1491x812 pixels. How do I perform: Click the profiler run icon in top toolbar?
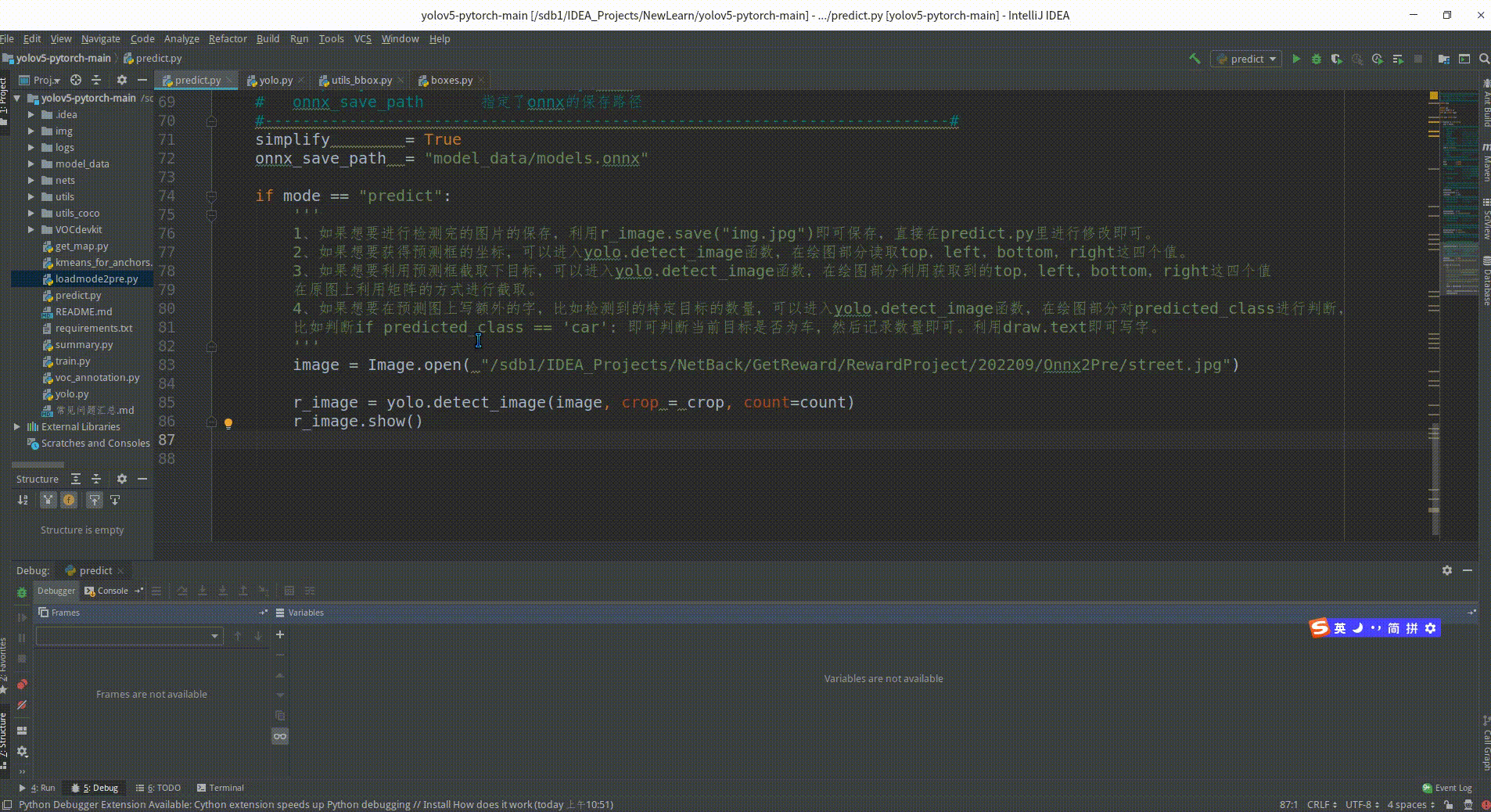[x=1378, y=59]
